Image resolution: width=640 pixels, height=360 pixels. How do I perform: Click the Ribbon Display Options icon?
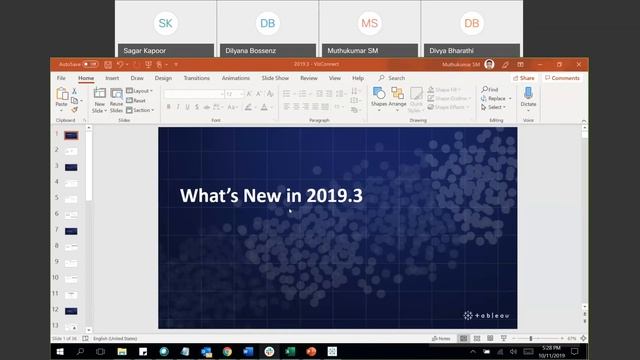[520, 64]
